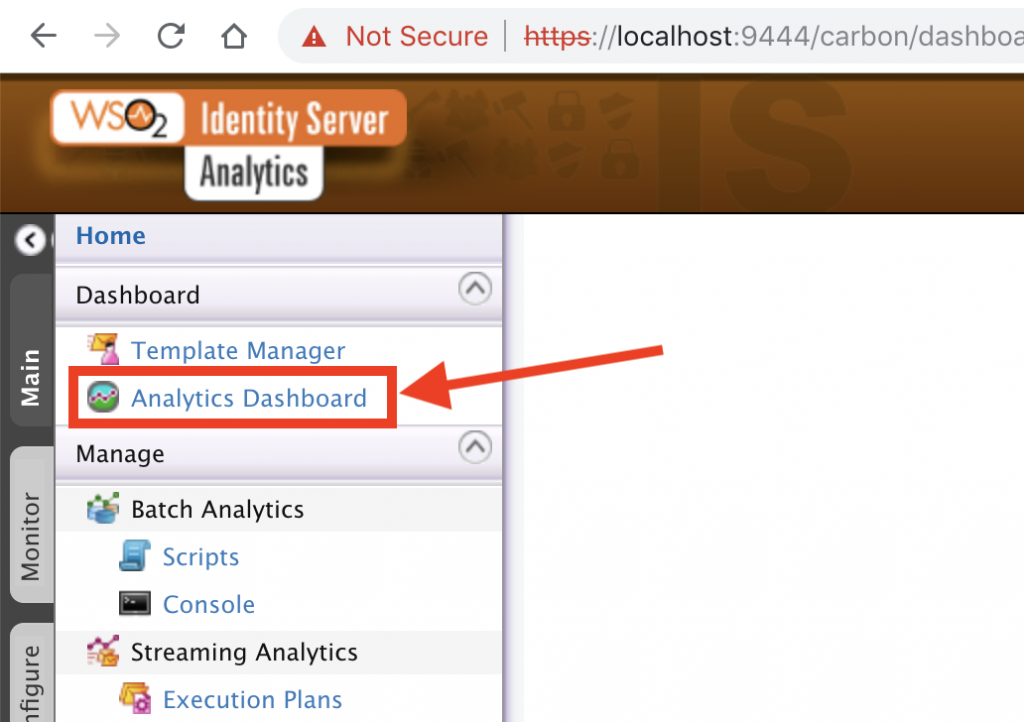Click the Execution Plans icon
Viewport: 1024px width, 722px height.
[135, 699]
